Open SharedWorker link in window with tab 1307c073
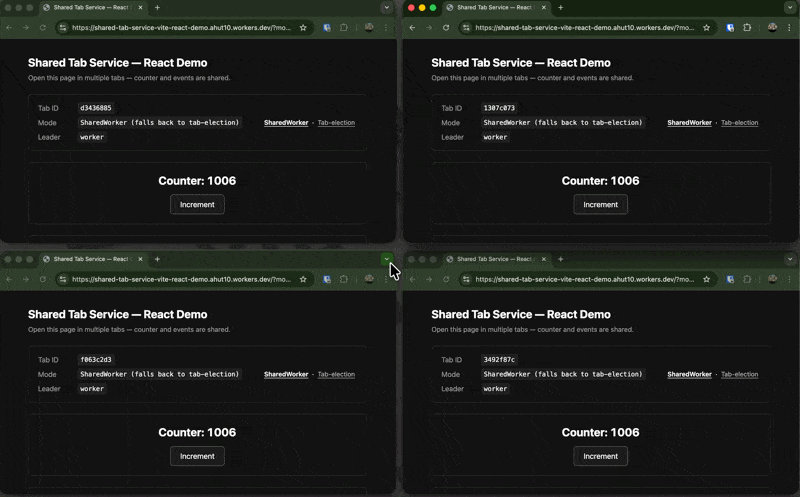800x497 pixels. click(689, 122)
